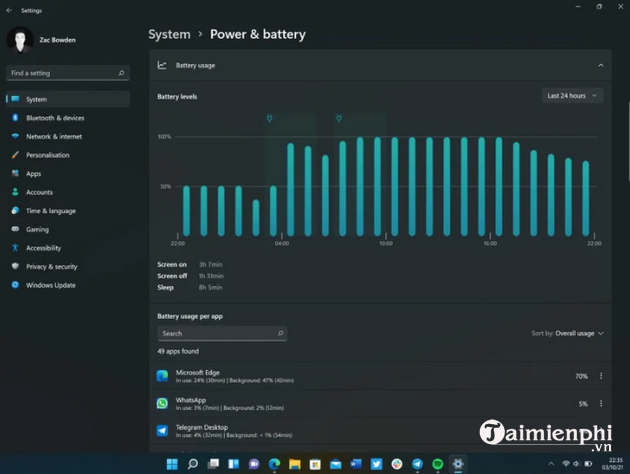Open Privacy & security
The image size is (630, 474).
(51, 266)
